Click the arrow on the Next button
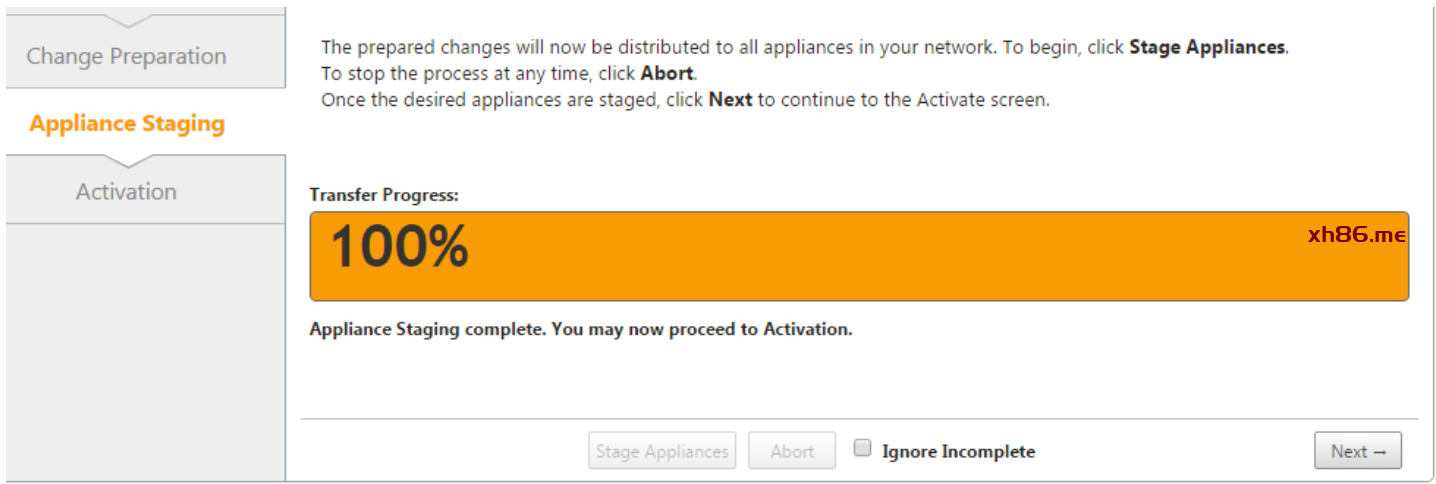The image size is (1436, 484). pyautogui.click(x=1380, y=452)
